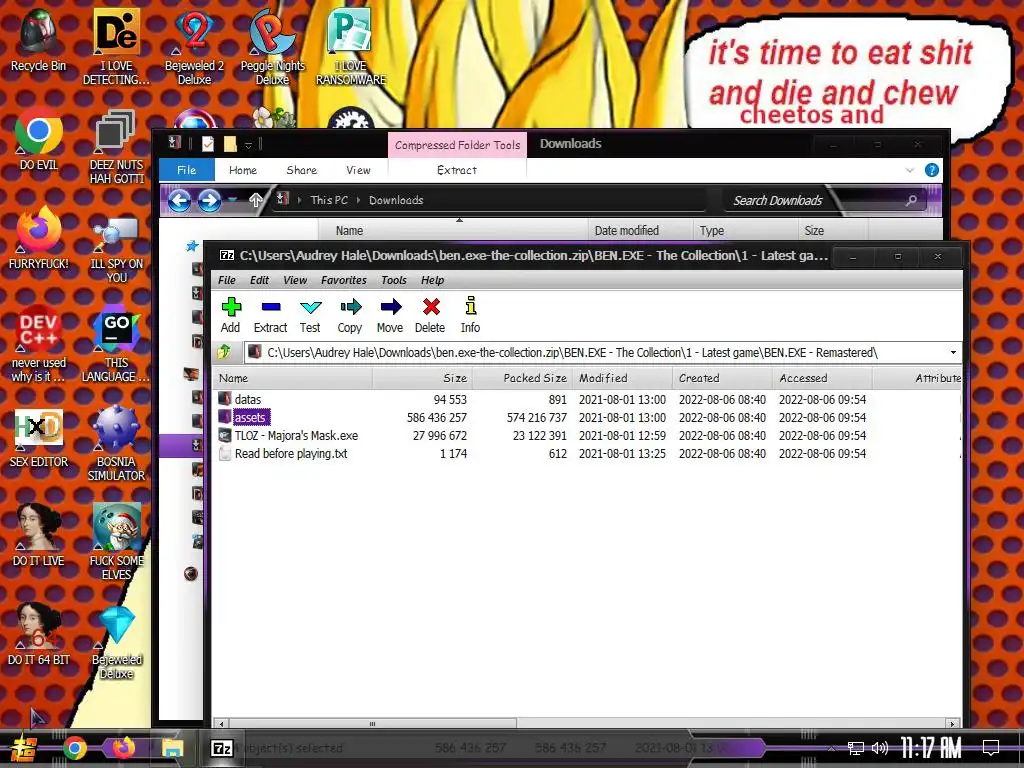Viewport: 1024px width, 768px height.
Task: Open the Share tab in Explorer ribbon
Action: pos(302,170)
